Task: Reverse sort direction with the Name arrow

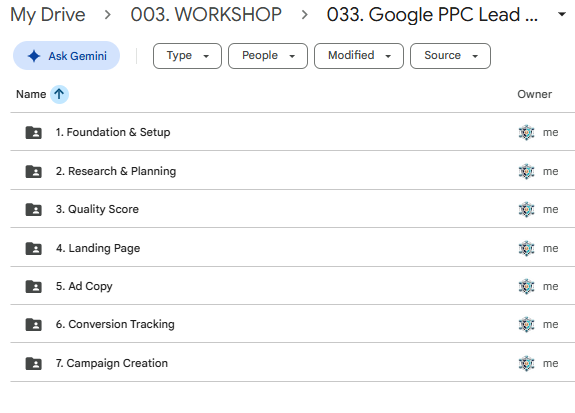Action: (59, 94)
